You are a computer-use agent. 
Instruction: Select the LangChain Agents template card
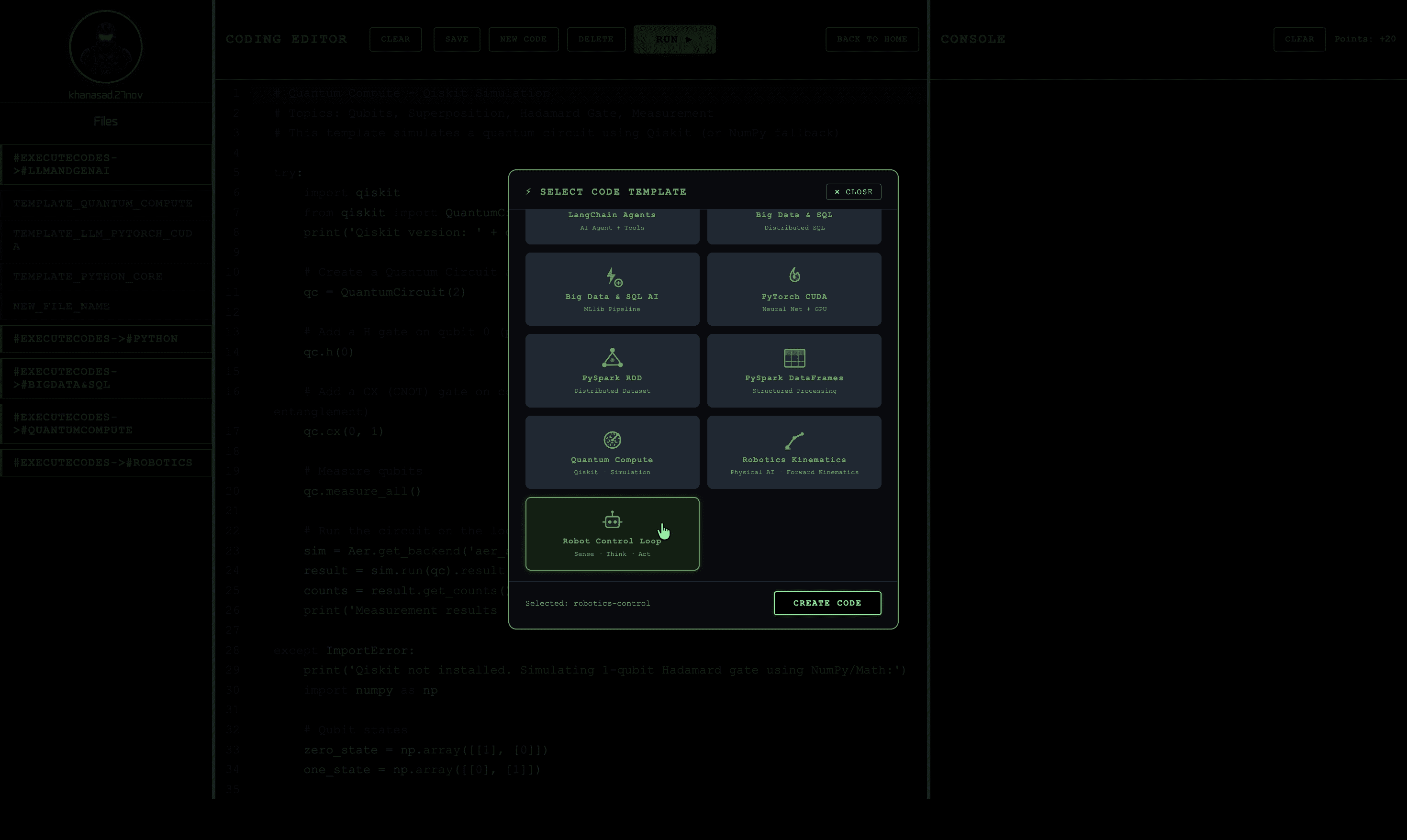612,226
